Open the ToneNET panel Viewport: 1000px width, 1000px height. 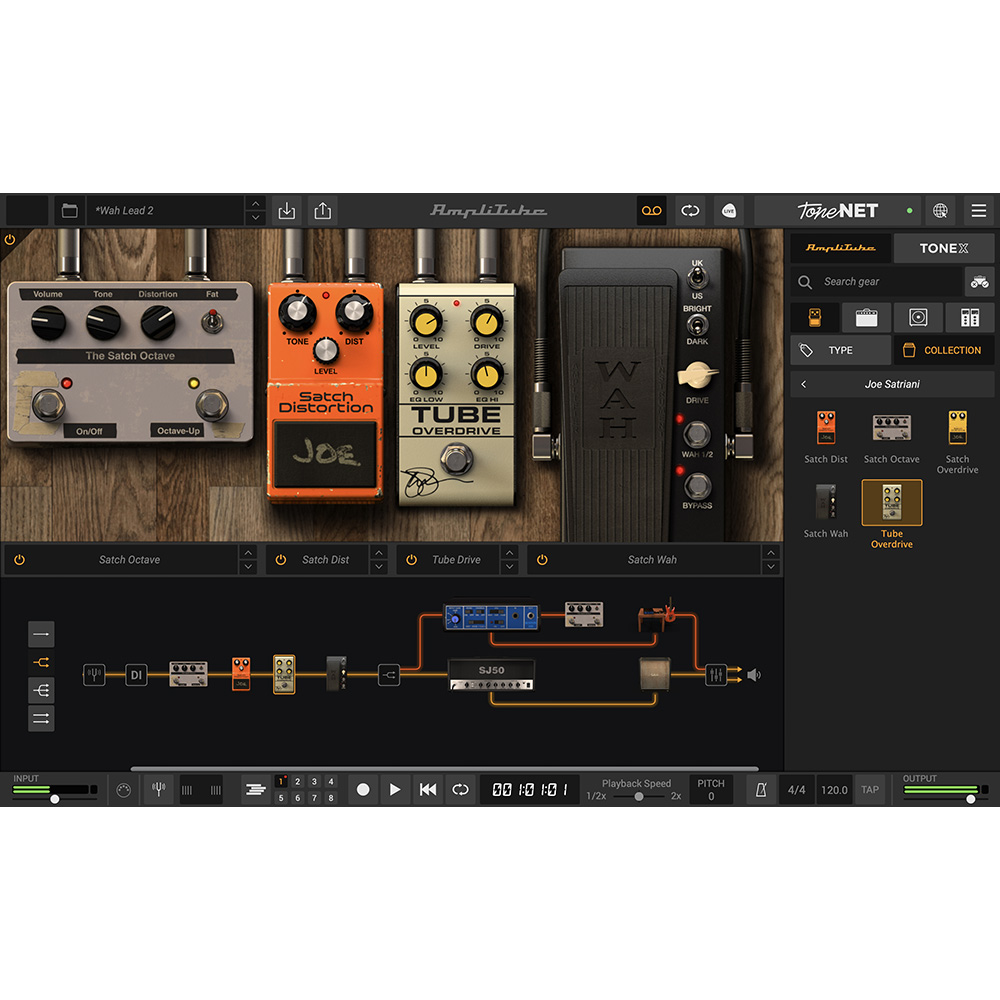(x=837, y=210)
